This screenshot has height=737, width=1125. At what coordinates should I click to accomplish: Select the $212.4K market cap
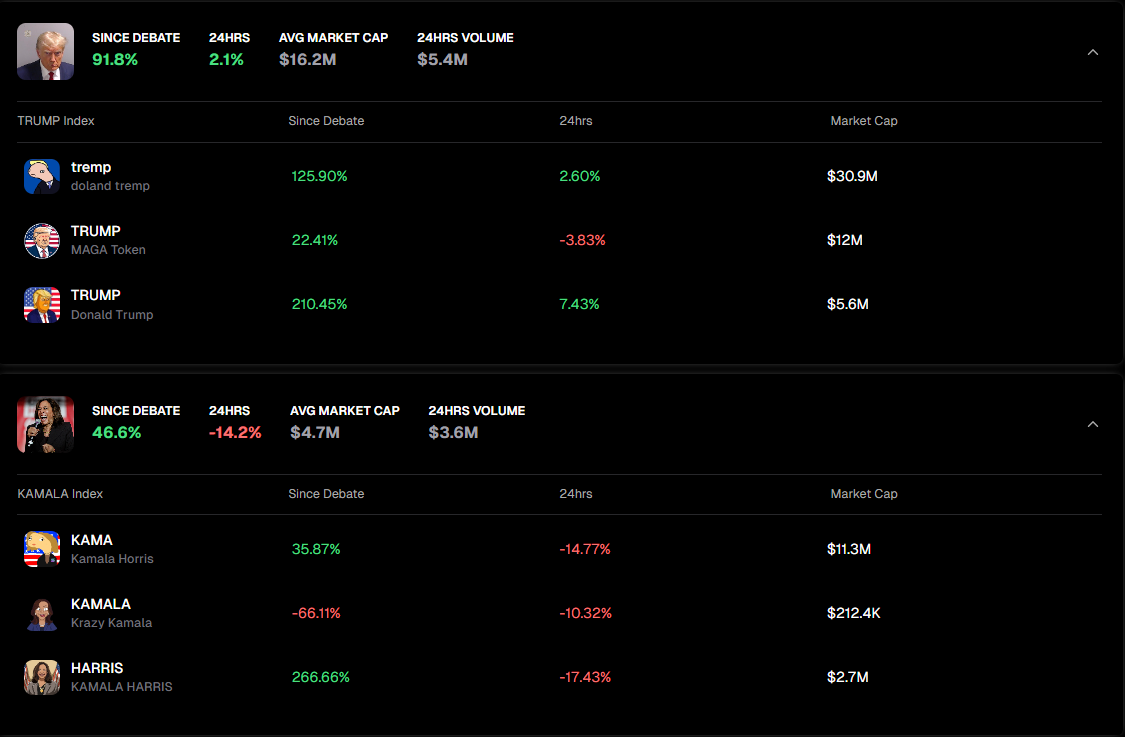[854, 614]
